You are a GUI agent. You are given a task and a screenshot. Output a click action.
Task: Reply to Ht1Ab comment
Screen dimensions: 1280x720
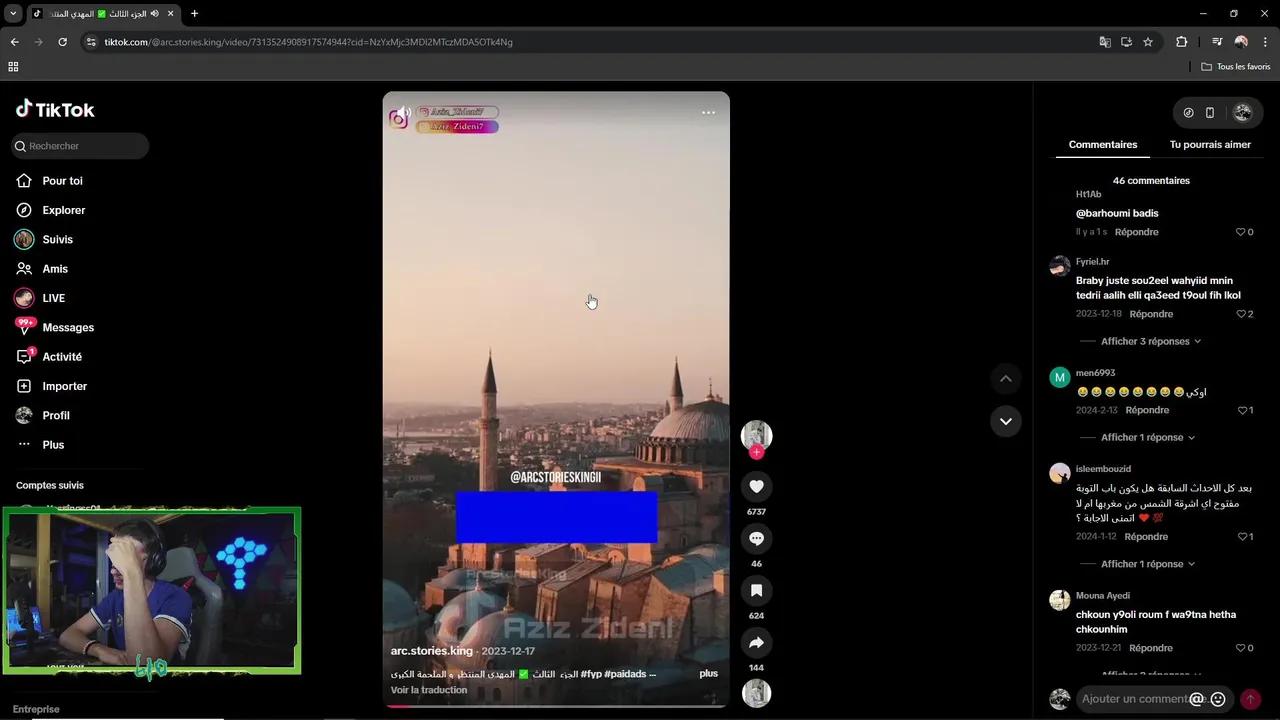point(1137,232)
